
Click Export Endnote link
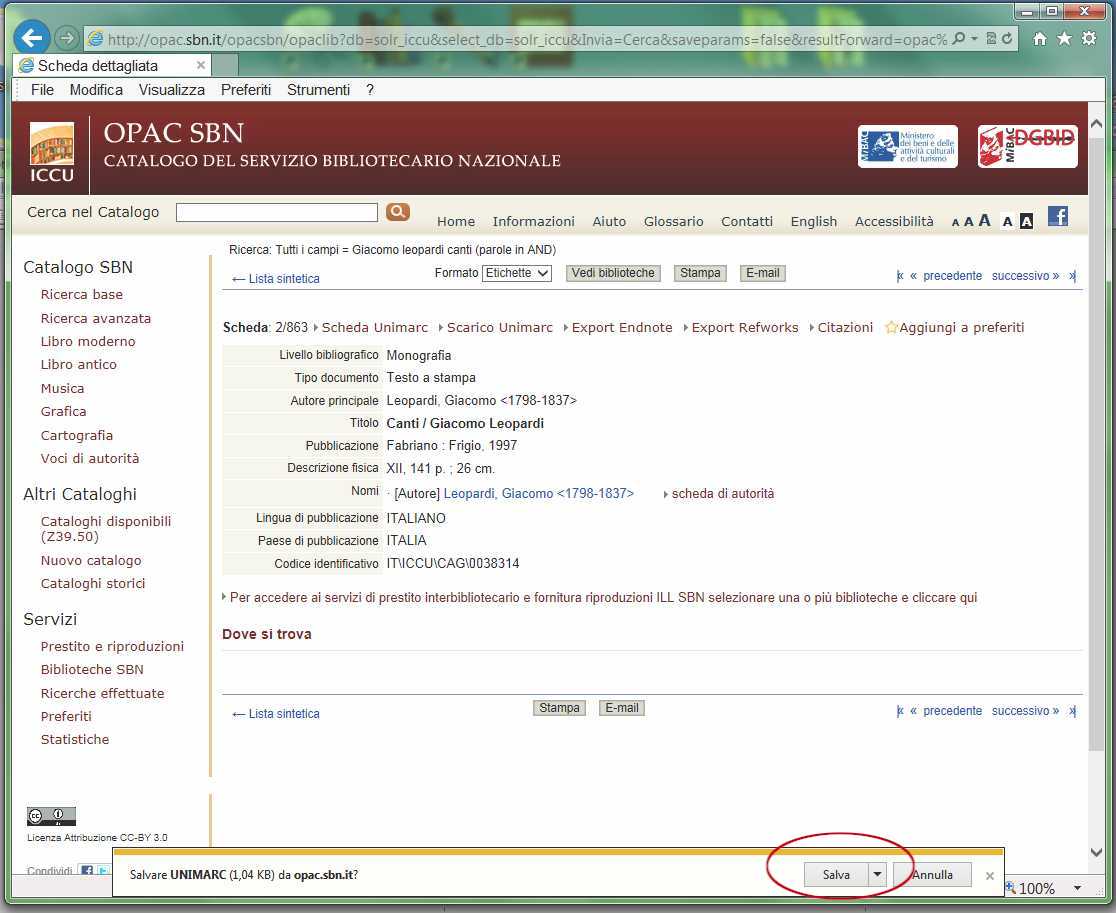point(622,327)
